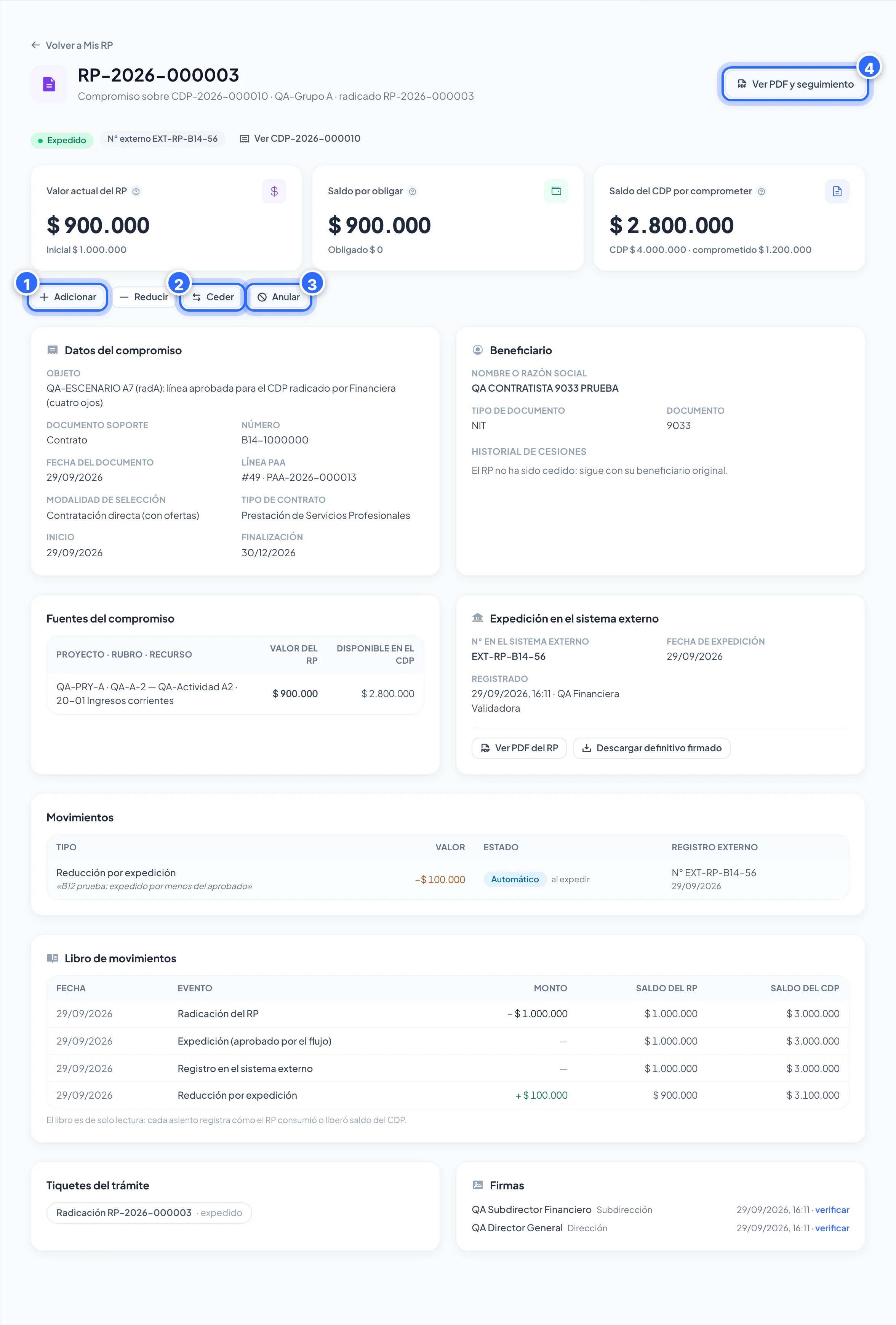The width and height of the screenshot is (896, 1325).
Task: Open the Ver CDP-2026-000010 link
Action: (300, 139)
